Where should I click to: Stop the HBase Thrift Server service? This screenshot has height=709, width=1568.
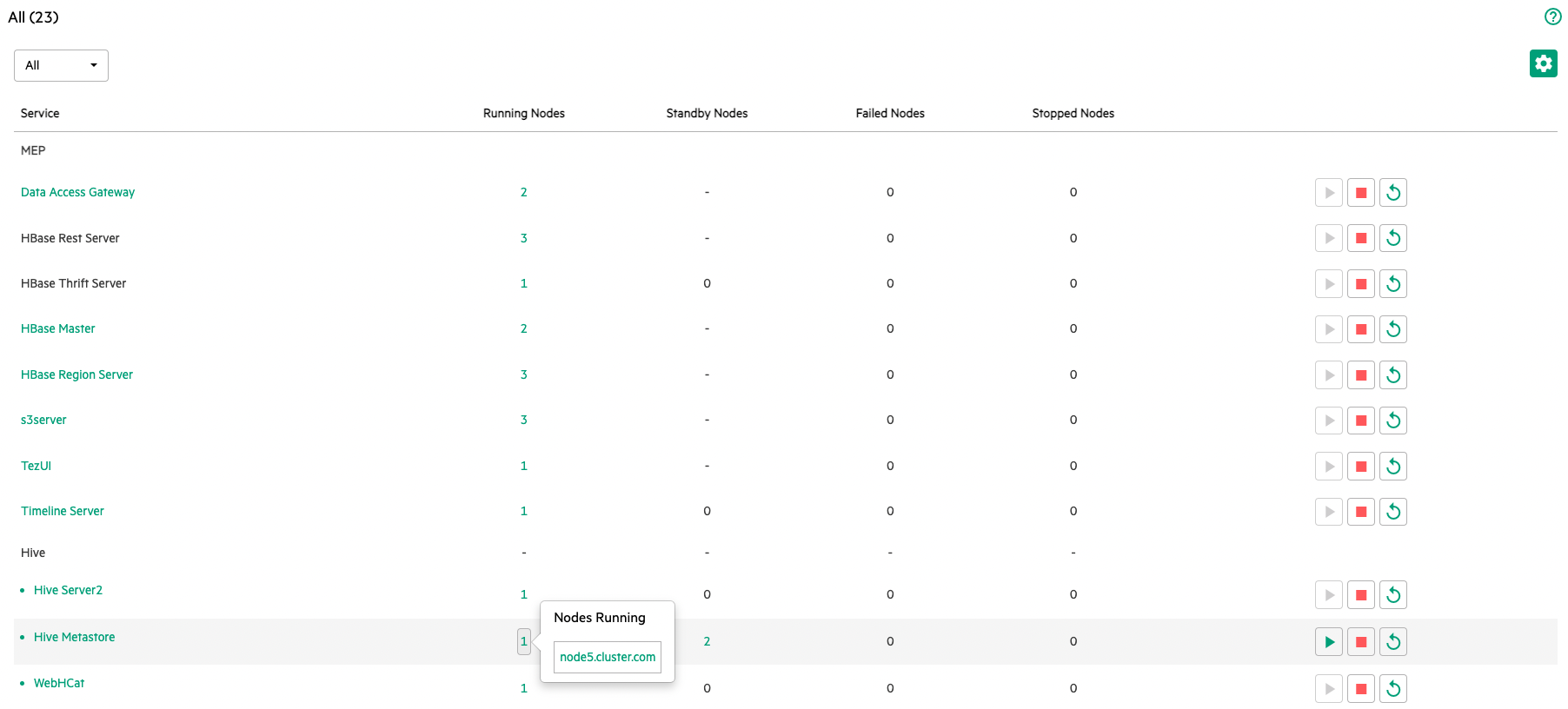(x=1360, y=284)
